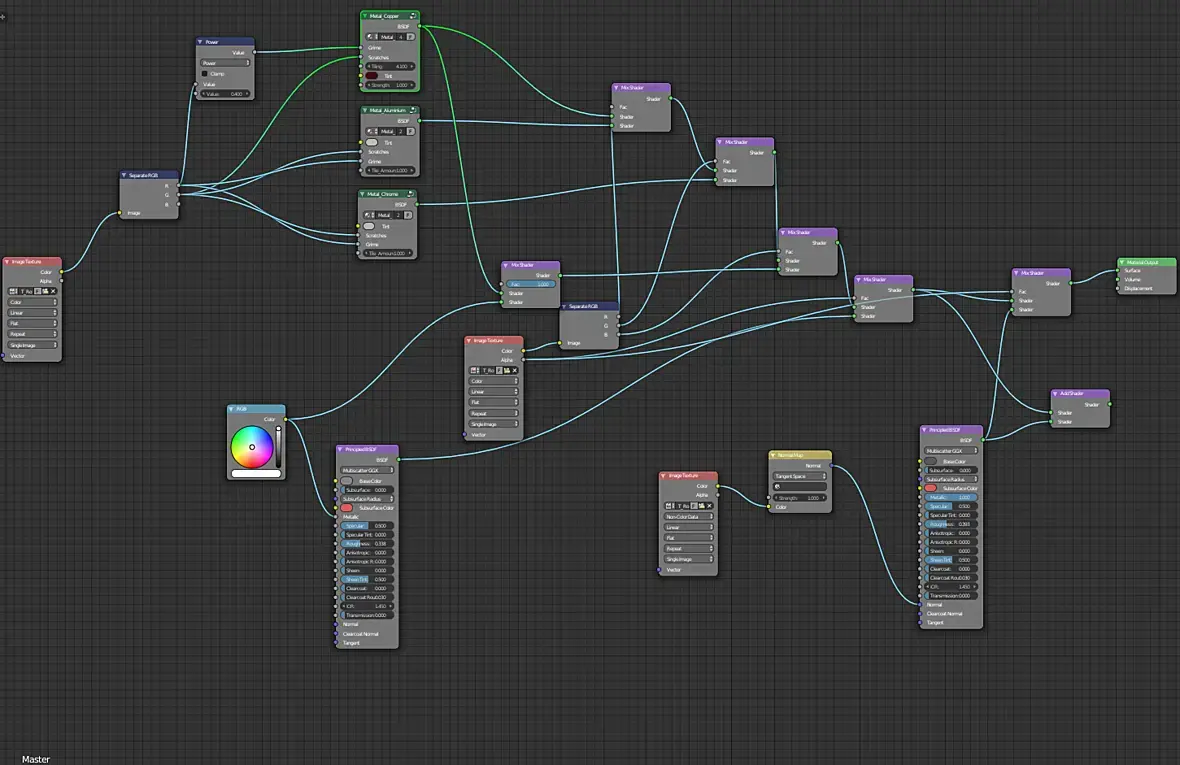Click Surface socket on Material Output node

[x=1118, y=271]
